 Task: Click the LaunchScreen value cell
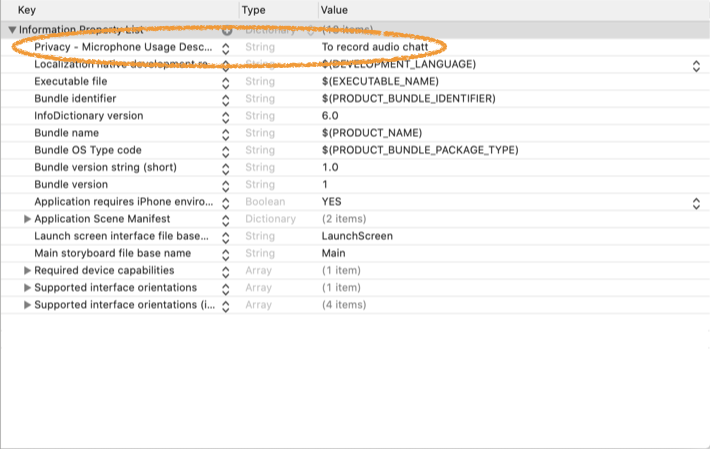pos(356,236)
